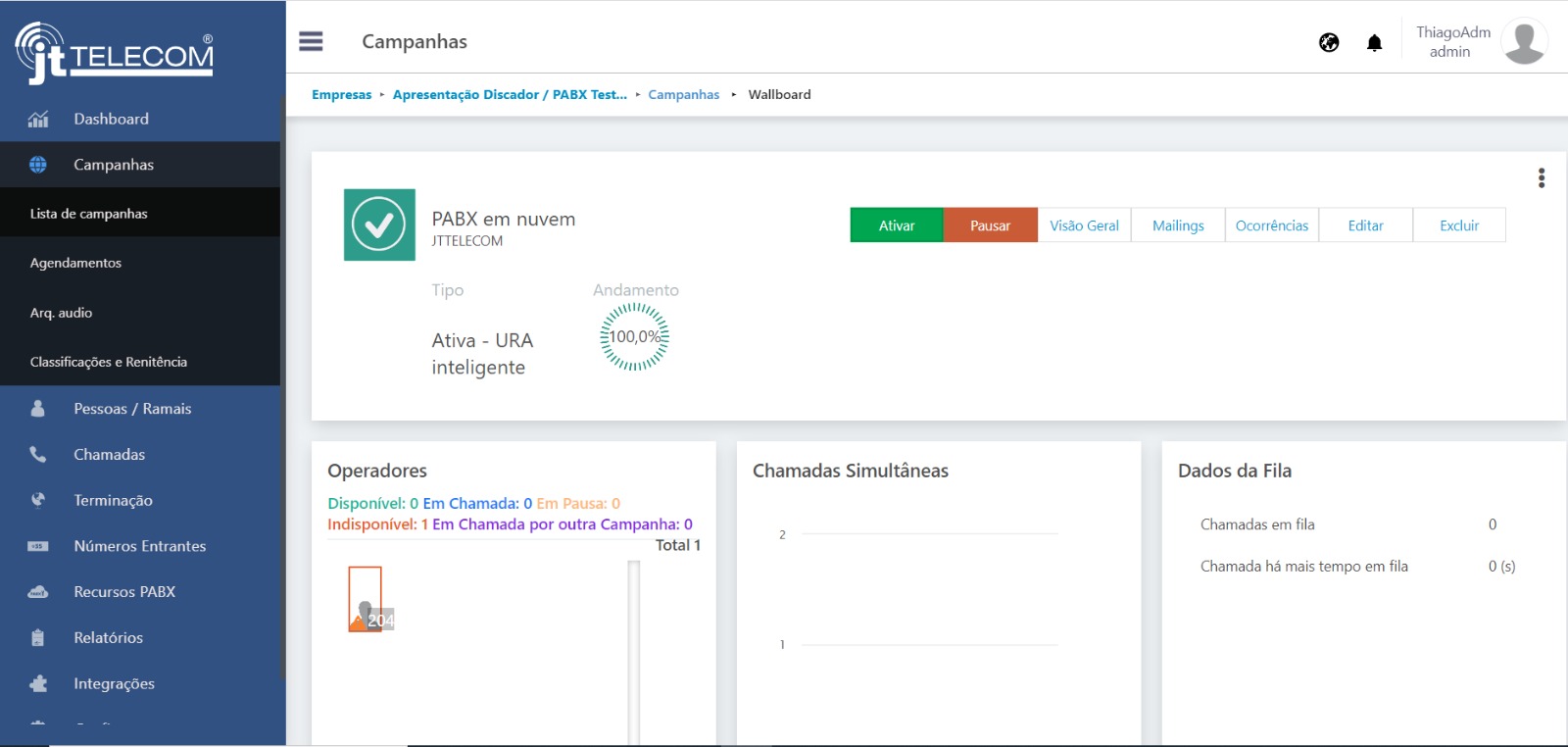Click the Pausar button
Viewport: 1568px width, 747px height.
990,224
